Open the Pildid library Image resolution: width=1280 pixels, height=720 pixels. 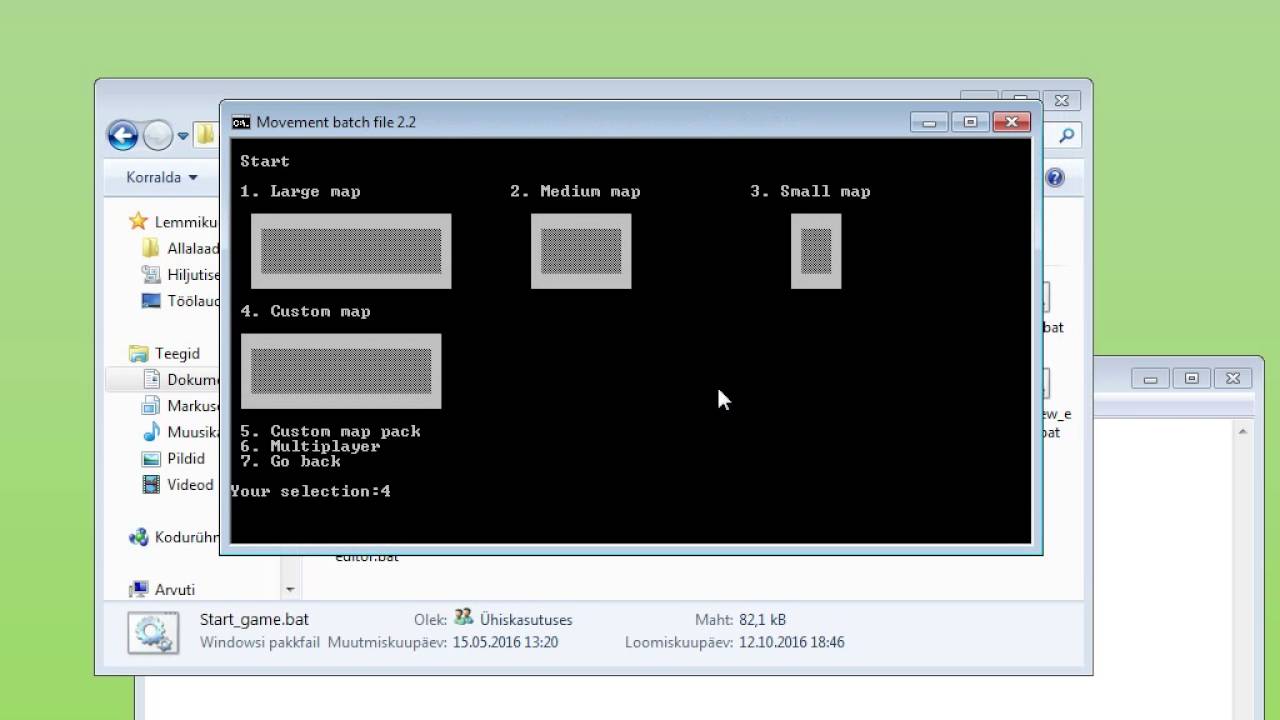[174, 458]
